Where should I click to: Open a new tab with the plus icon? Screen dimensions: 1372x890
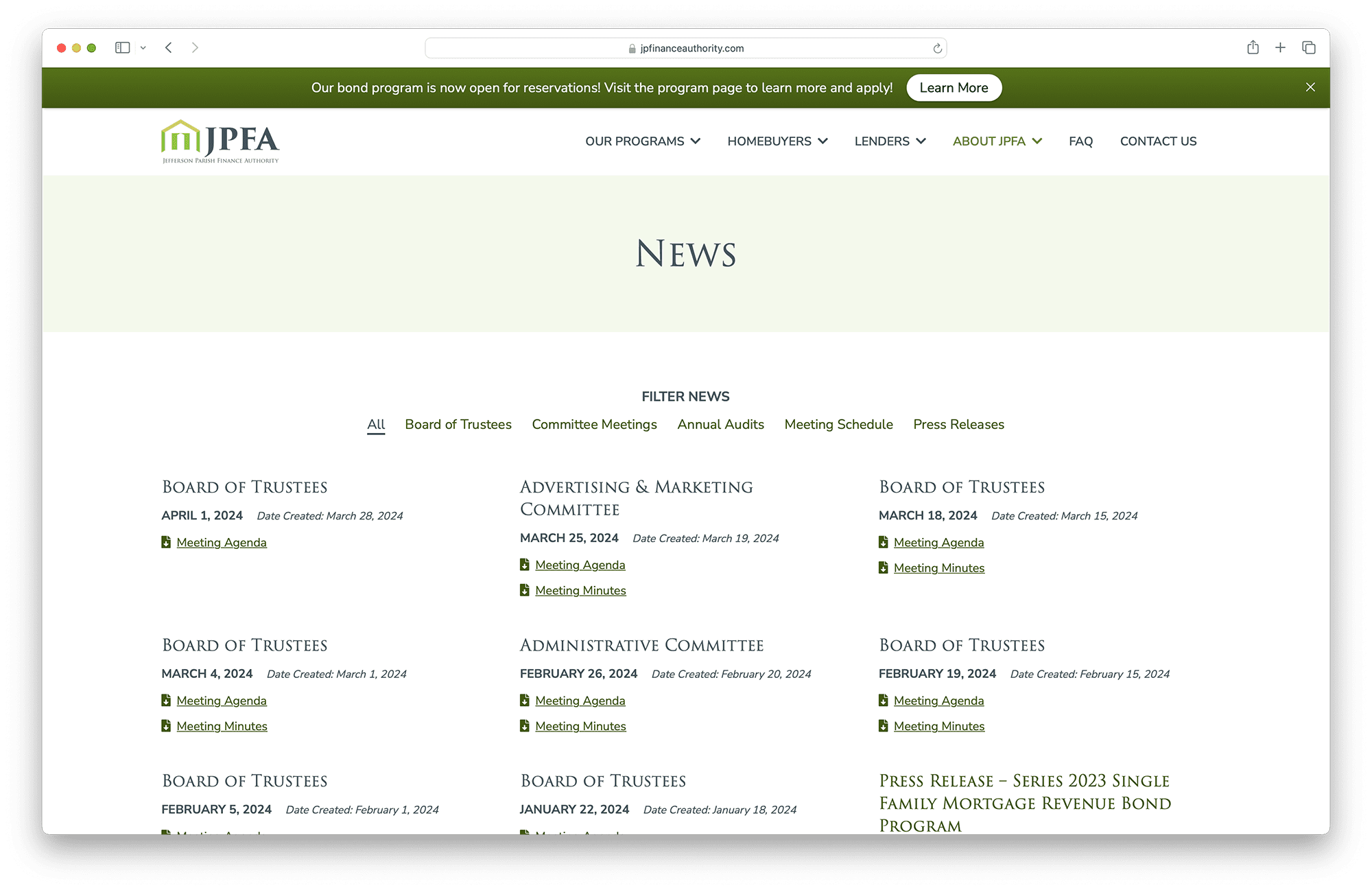point(1280,47)
